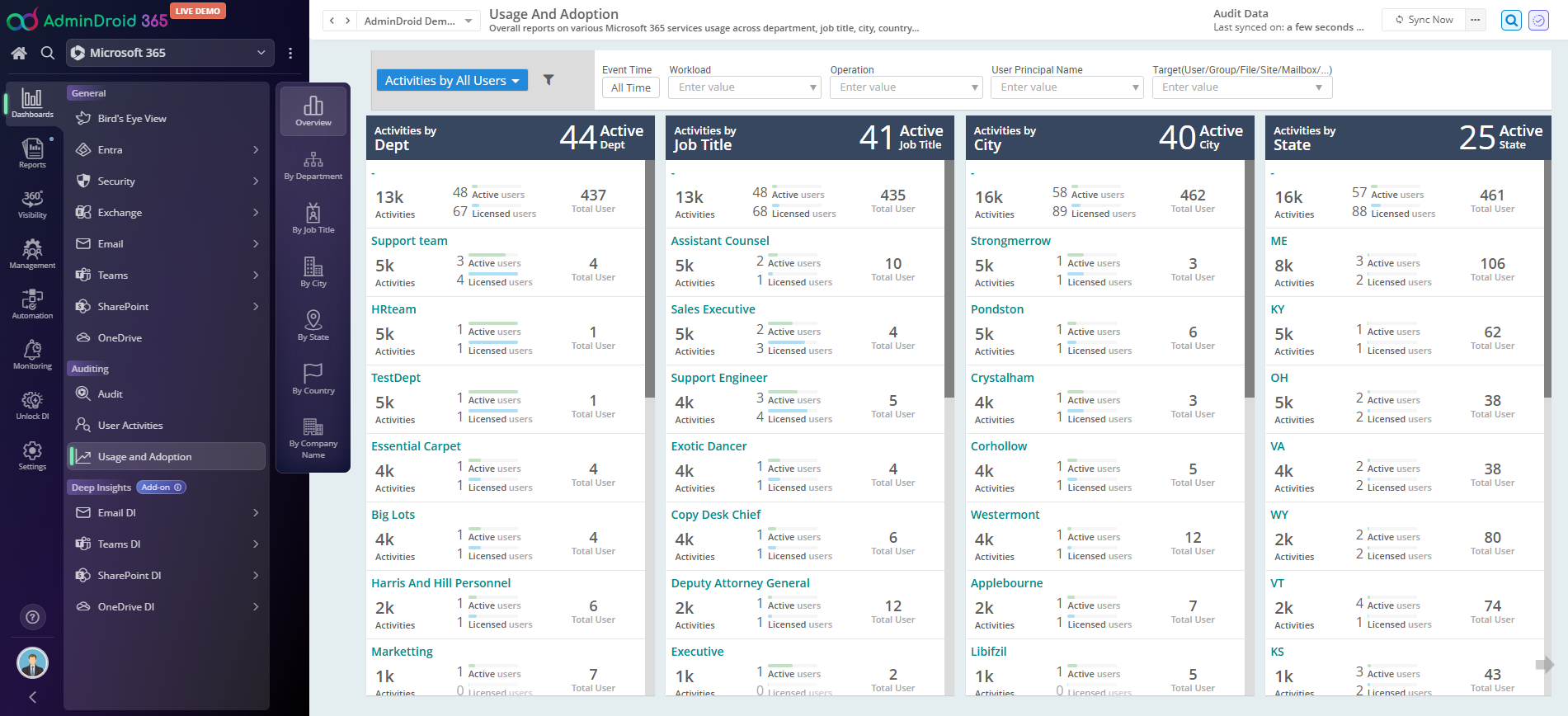The height and width of the screenshot is (716, 1568).
Task: Open the Audit menu item
Action: [x=167, y=394]
